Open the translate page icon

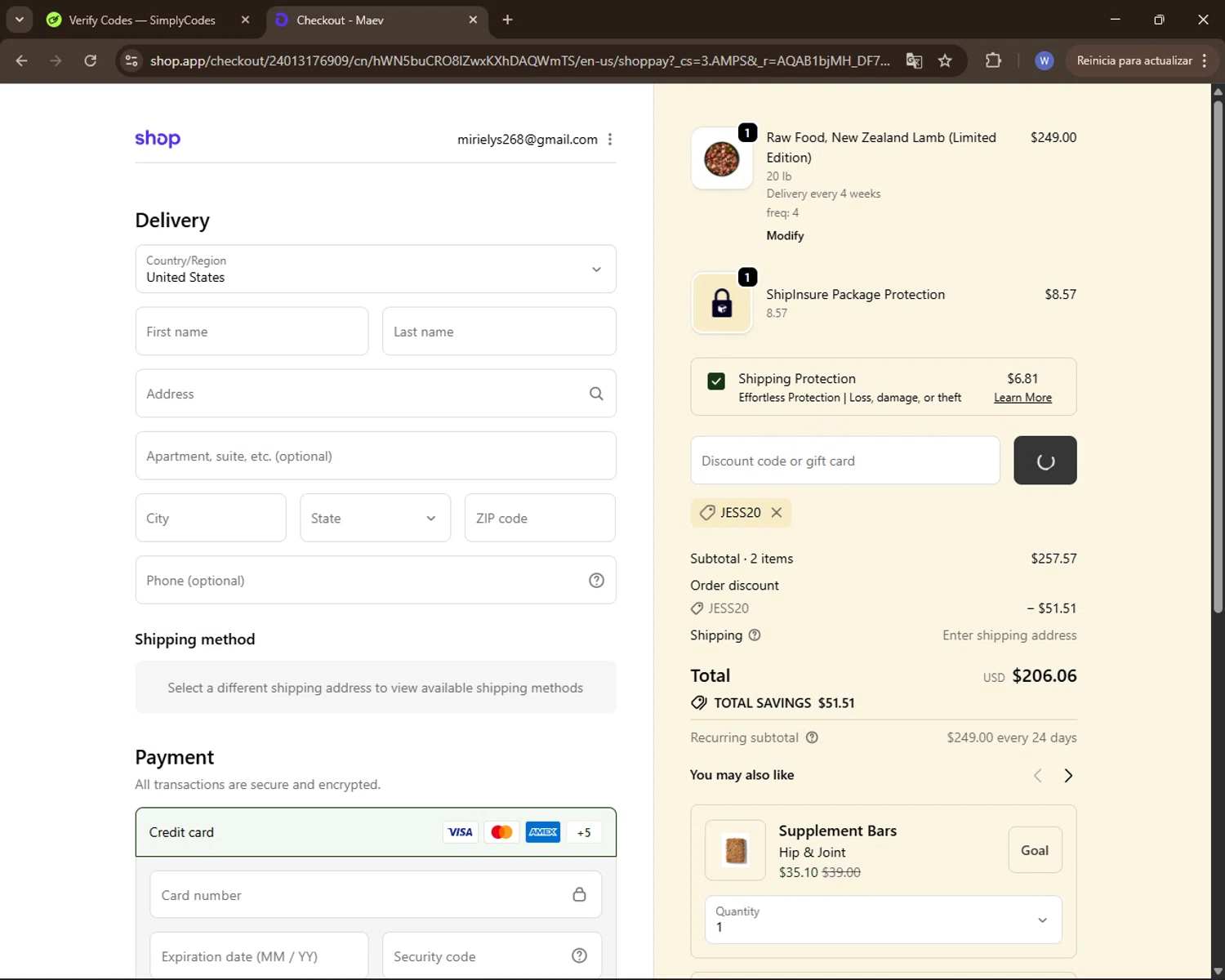coord(914,60)
